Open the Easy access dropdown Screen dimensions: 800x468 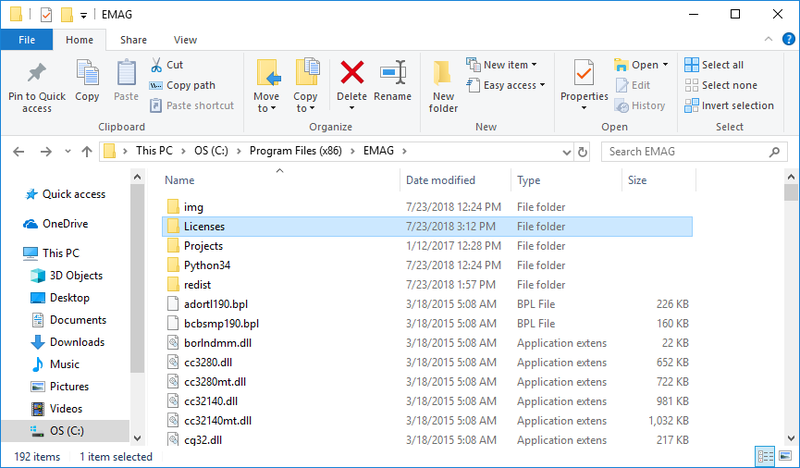506,85
